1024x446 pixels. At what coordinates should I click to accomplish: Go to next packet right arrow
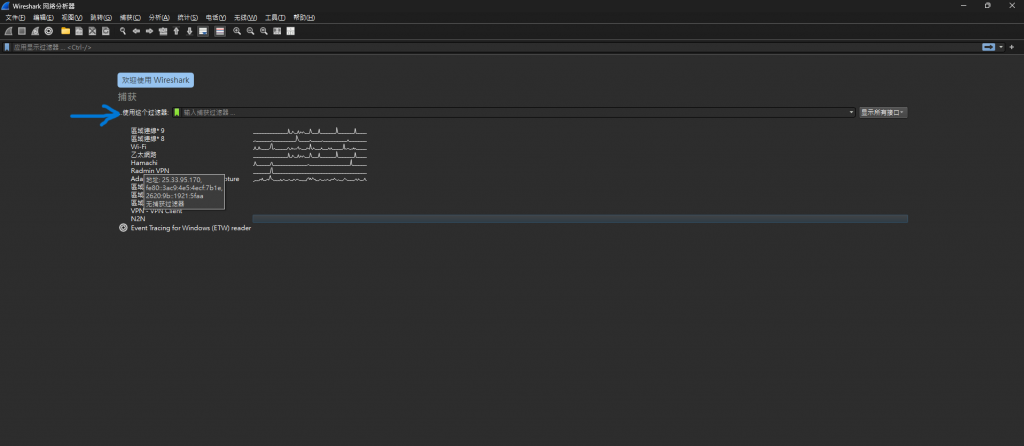[x=149, y=31]
